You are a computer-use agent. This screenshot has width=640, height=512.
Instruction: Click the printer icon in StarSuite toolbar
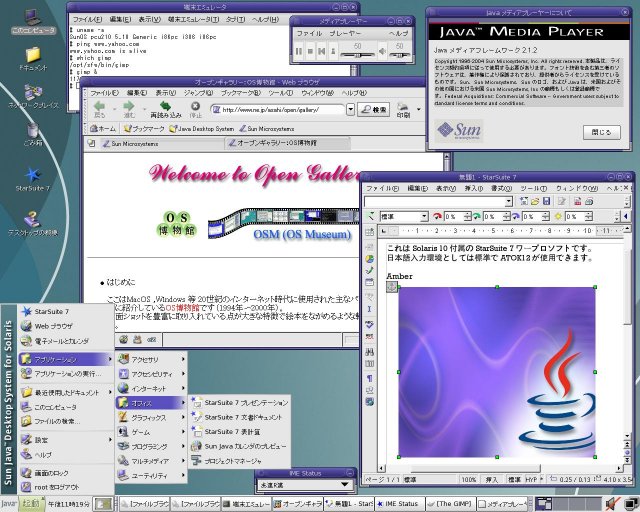(x=589, y=201)
